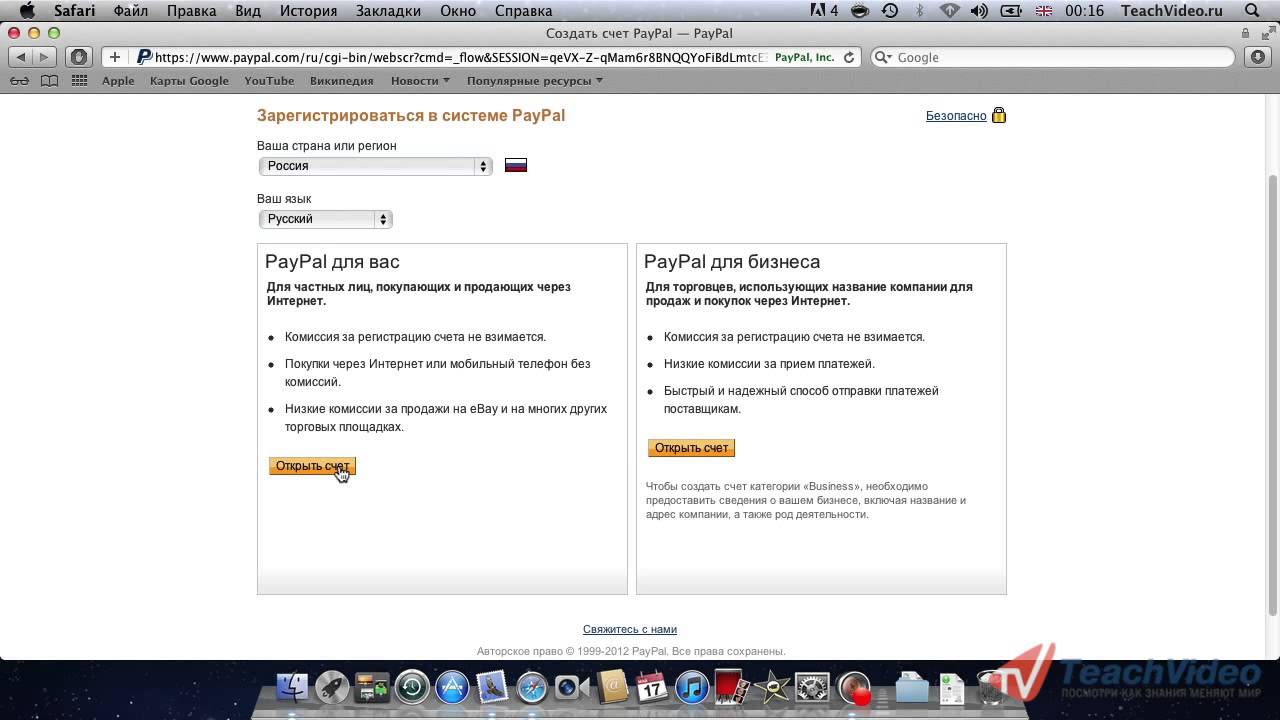The width and height of the screenshot is (1280, 720).
Task: Click the Safari forward arrow button
Action: point(45,57)
